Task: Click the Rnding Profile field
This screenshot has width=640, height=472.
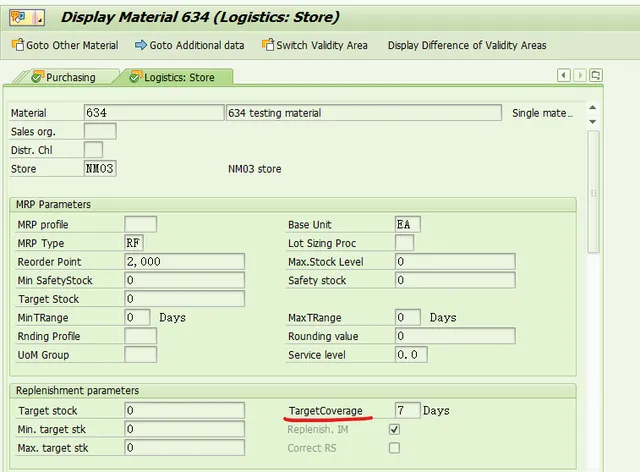Action: click(140, 336)
